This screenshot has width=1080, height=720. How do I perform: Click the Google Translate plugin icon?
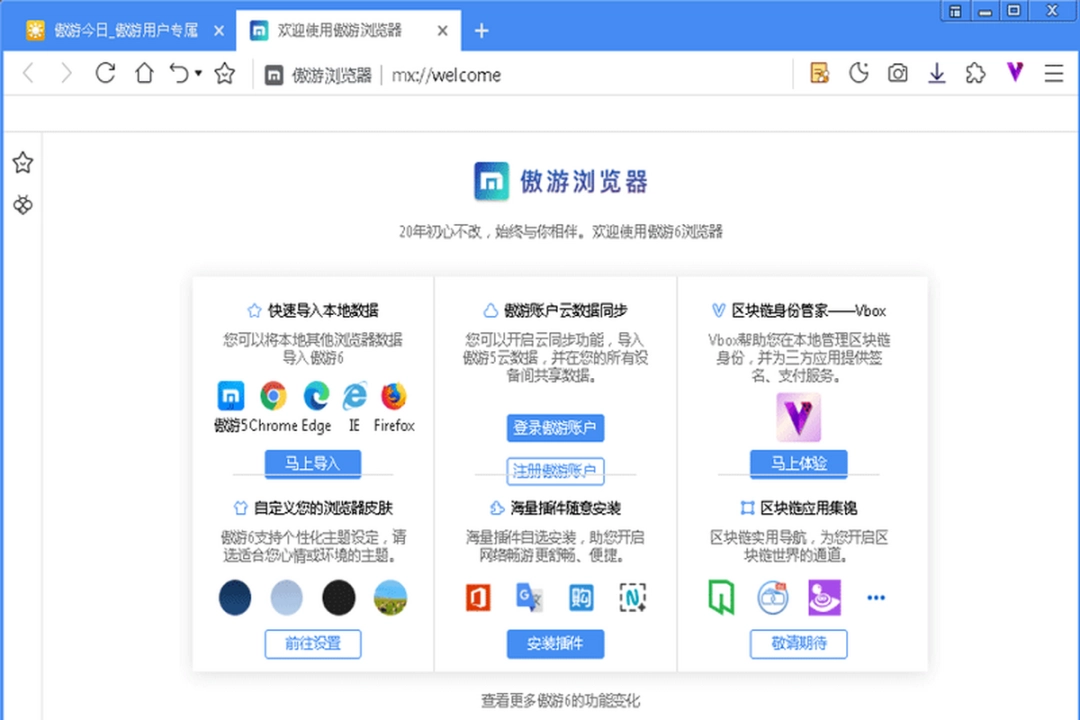pyautogui.click(x=529, y=597)
